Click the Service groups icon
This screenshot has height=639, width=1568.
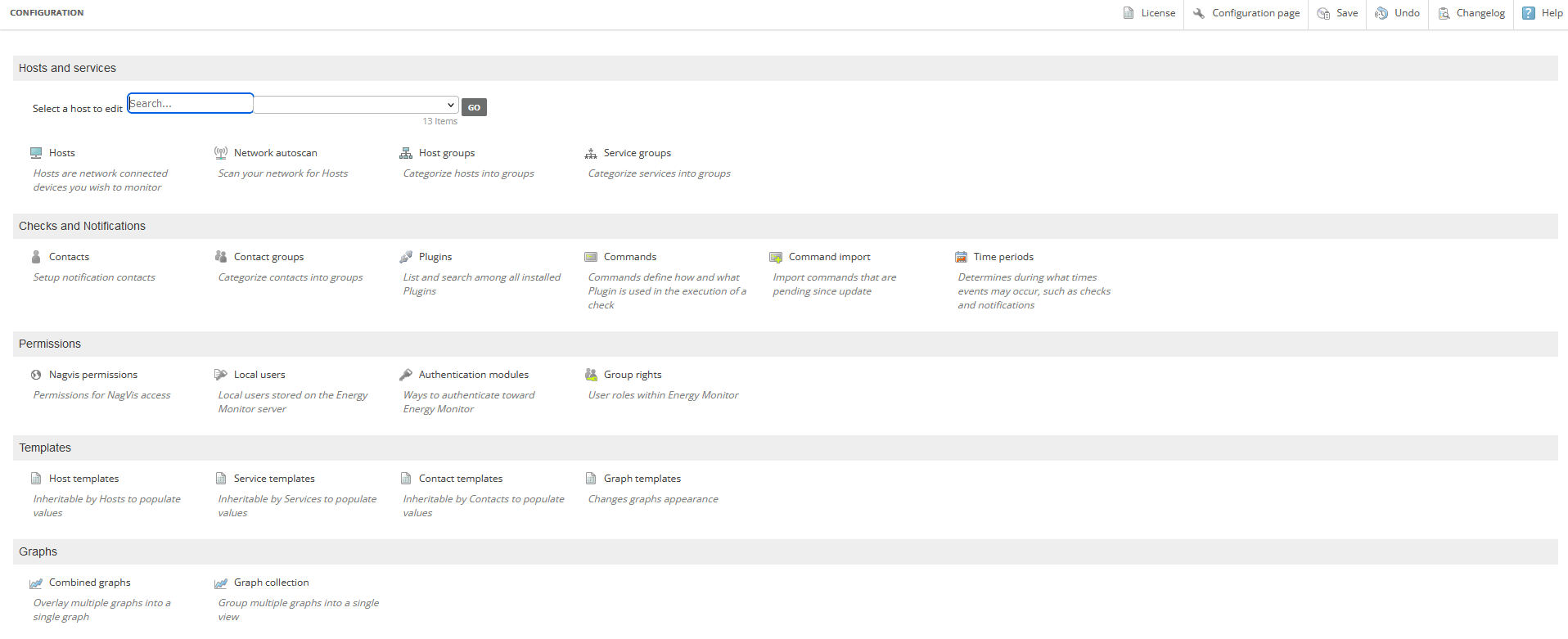pyautogui.click(x=591, y=153)
